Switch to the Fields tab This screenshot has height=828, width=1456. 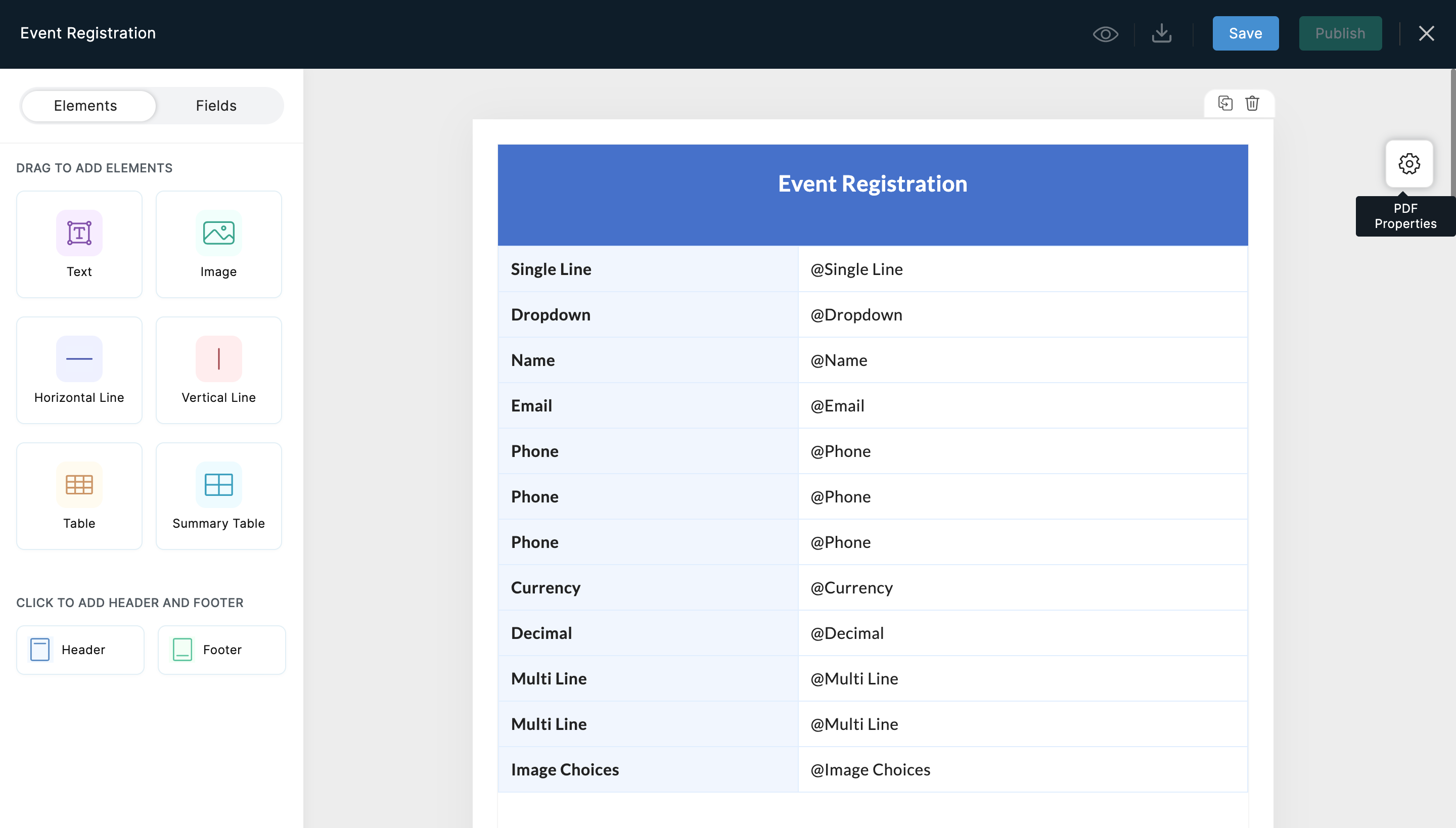(x=216, y=106)
